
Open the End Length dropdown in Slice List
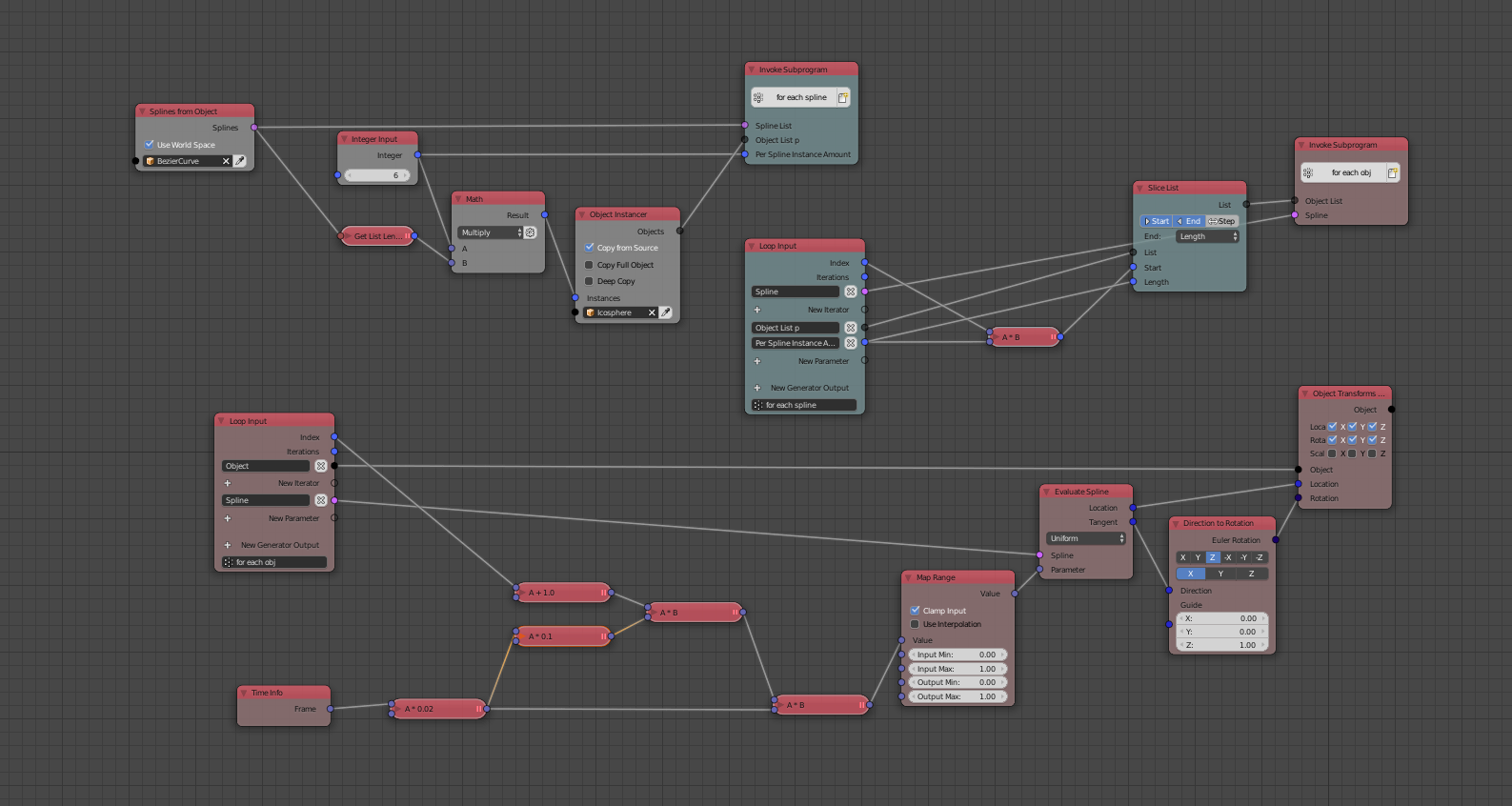pyautogui.click(x=1207, y=236)
